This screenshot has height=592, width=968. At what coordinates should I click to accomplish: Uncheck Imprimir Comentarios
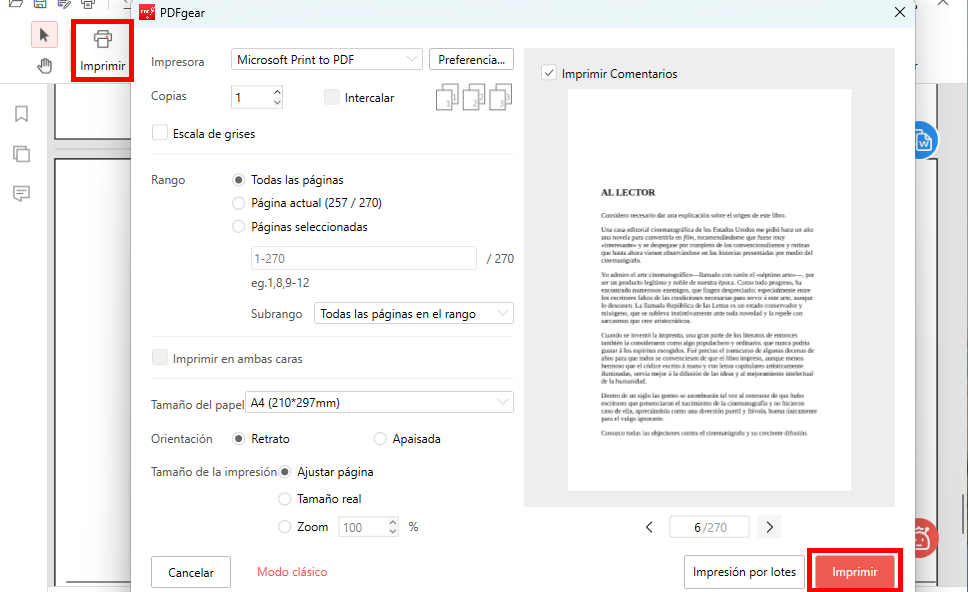pyautogui.click(x=549, y=72)
